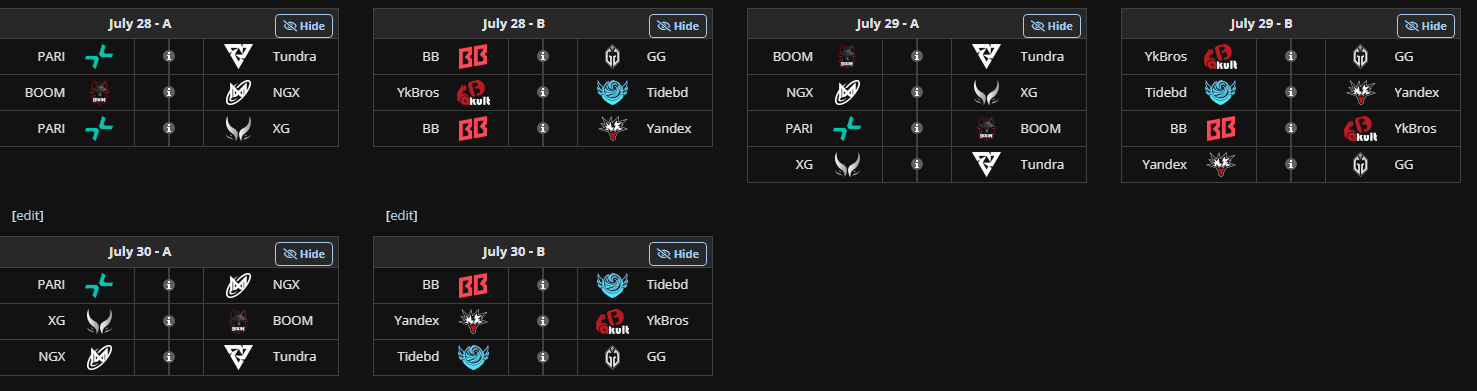Hide the July 29 - B matches
Screen dimensions: 1477x391
click(1426, 26)
